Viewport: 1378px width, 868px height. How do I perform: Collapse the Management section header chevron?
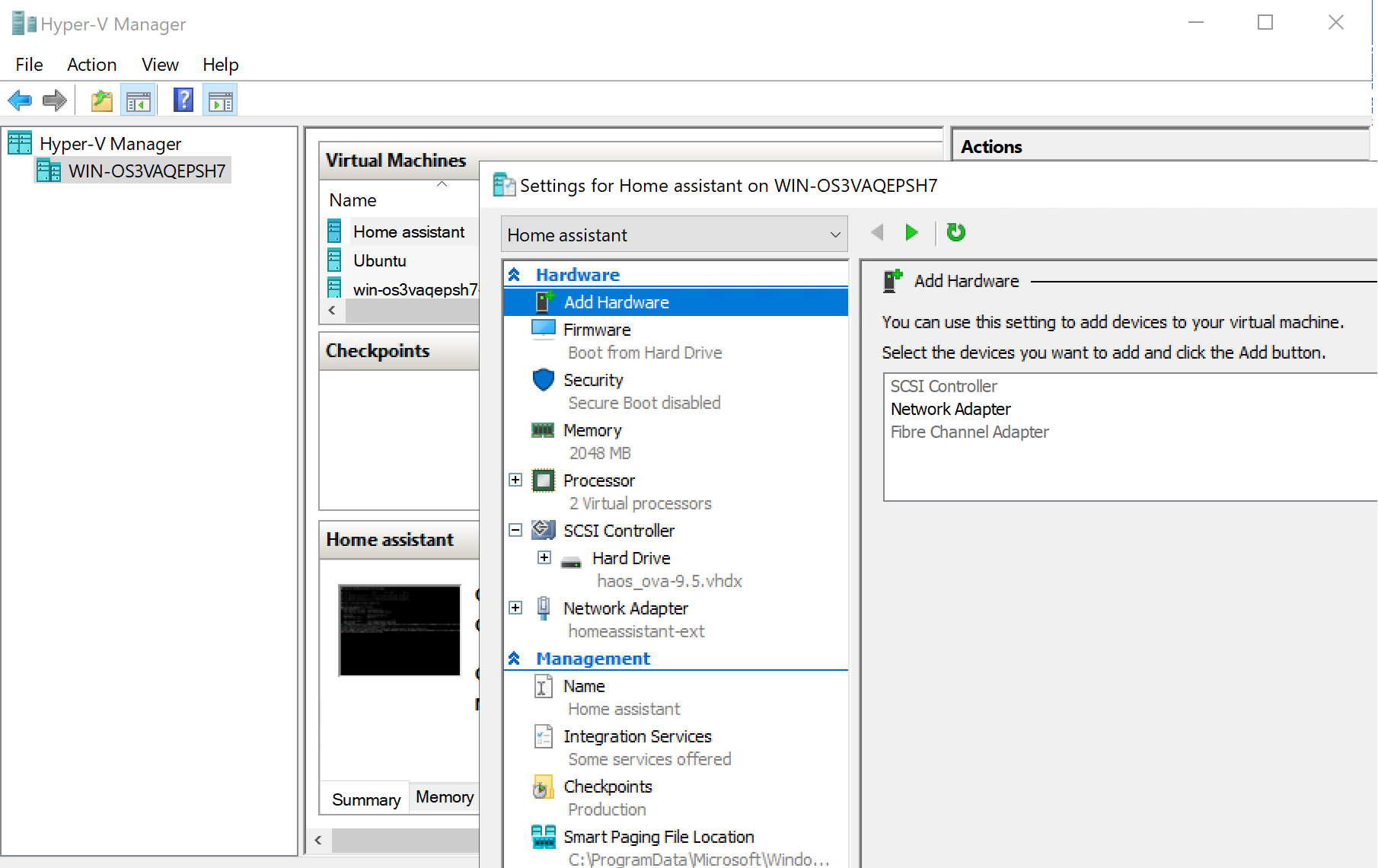click(x=514, y=659)
